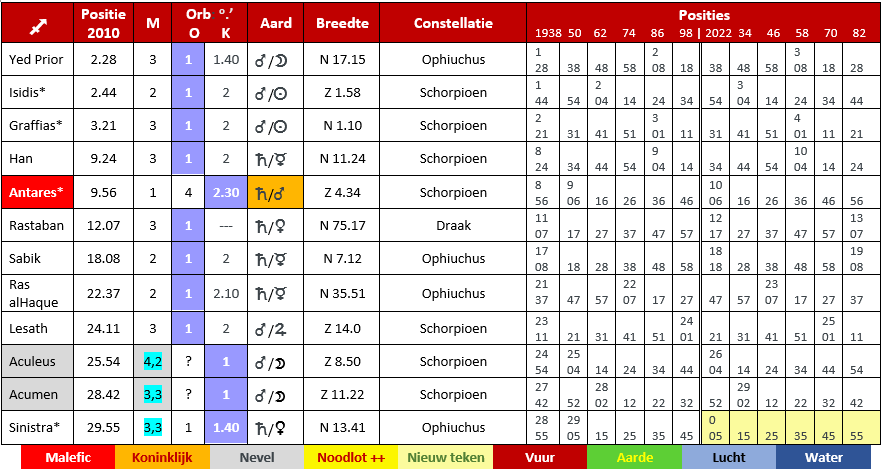Viewport: 884px width, 472px height.
Task: Click position value 22.37 for Ras alHaque
Action: point(103,294)
